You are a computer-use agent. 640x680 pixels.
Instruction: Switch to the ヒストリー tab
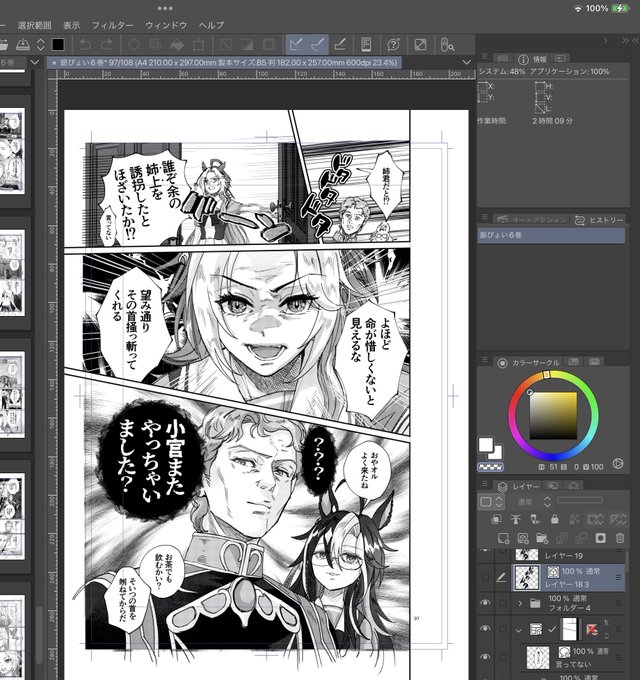598,220
